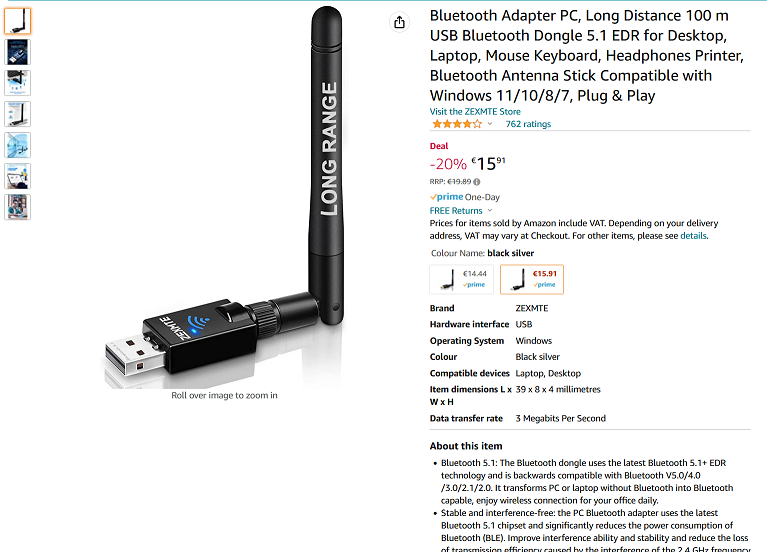Click the main Bluetooth adapter image
767x552 pixels.
click(225, 197)
